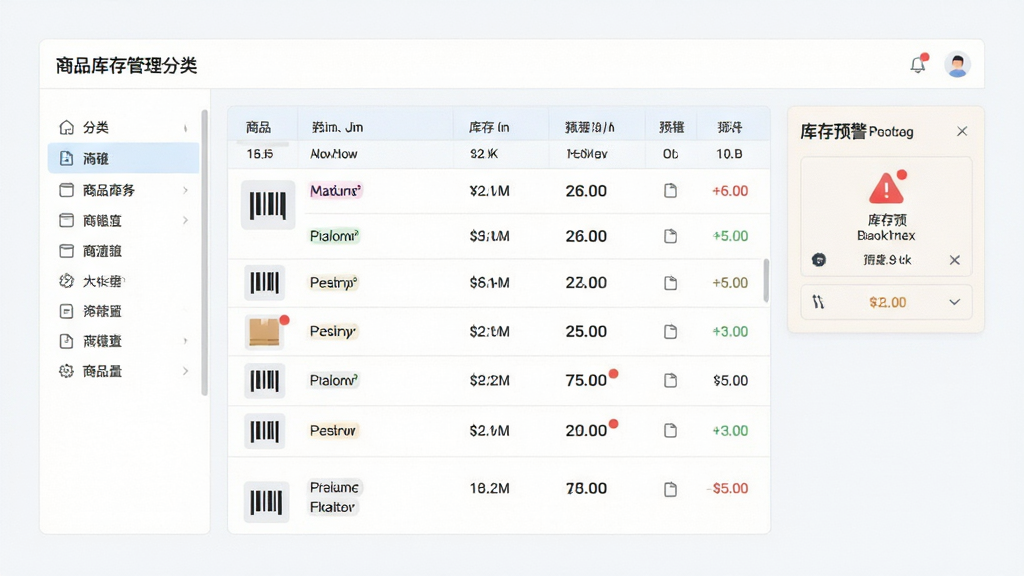Open the barcode thumbnail in the 78.00 row

266,502
